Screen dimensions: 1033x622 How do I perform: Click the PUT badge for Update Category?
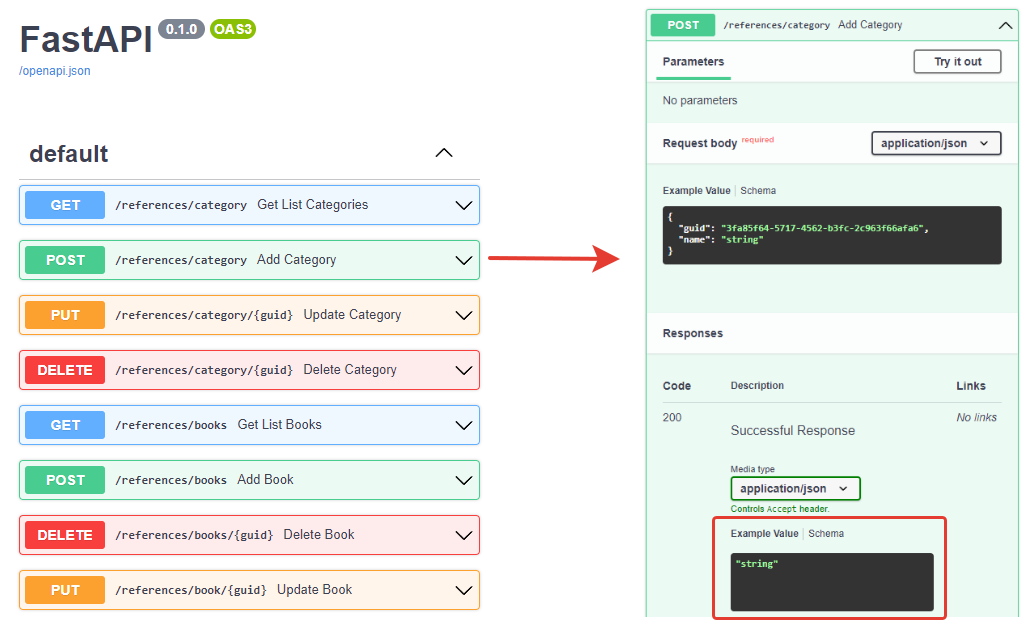[65, 315]
